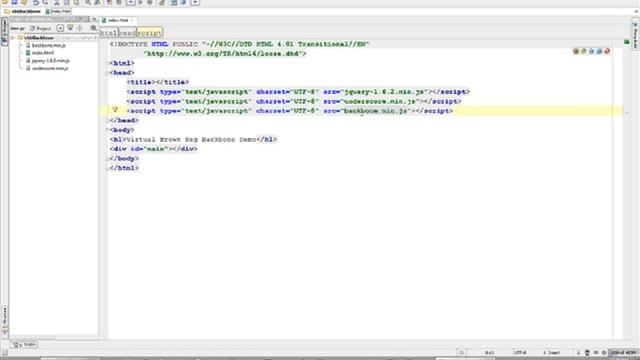The image size is (640, 360).
Task: Click 'jquery-1.6.2.min.js' src value in code
Action: pos(384,92)
